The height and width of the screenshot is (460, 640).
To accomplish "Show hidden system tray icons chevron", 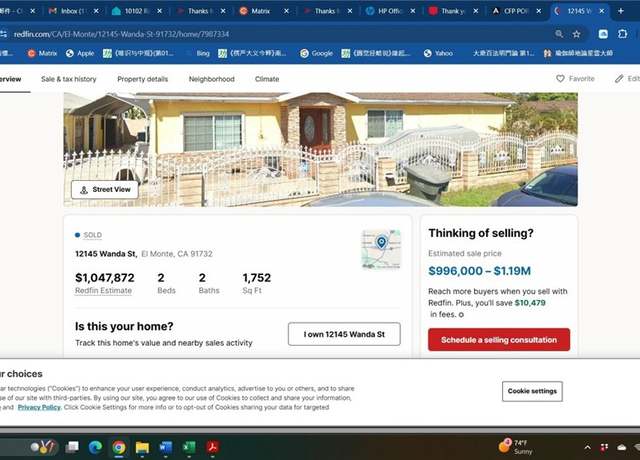I will click(587, 447).
